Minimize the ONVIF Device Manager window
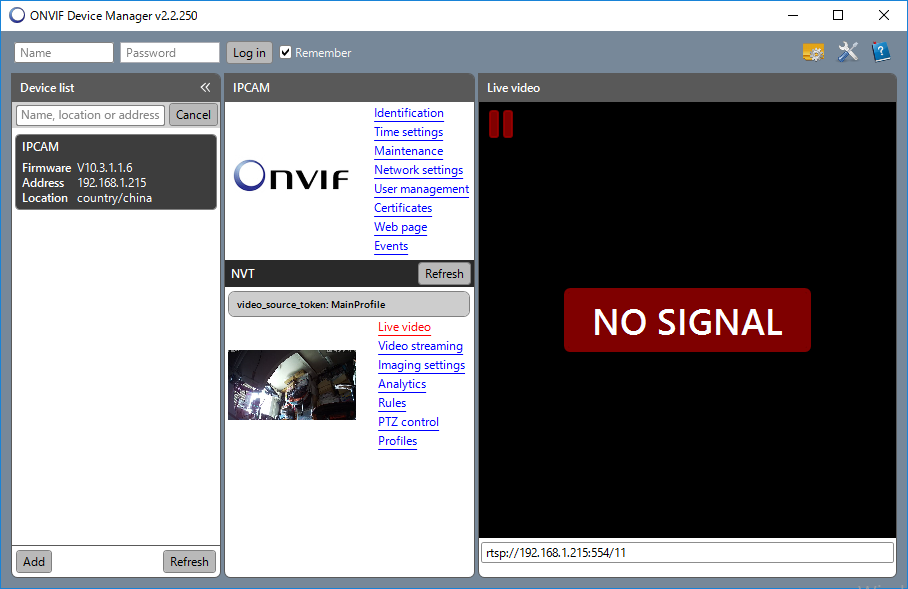This screenshot has width=908, height=589. [793, 15]
